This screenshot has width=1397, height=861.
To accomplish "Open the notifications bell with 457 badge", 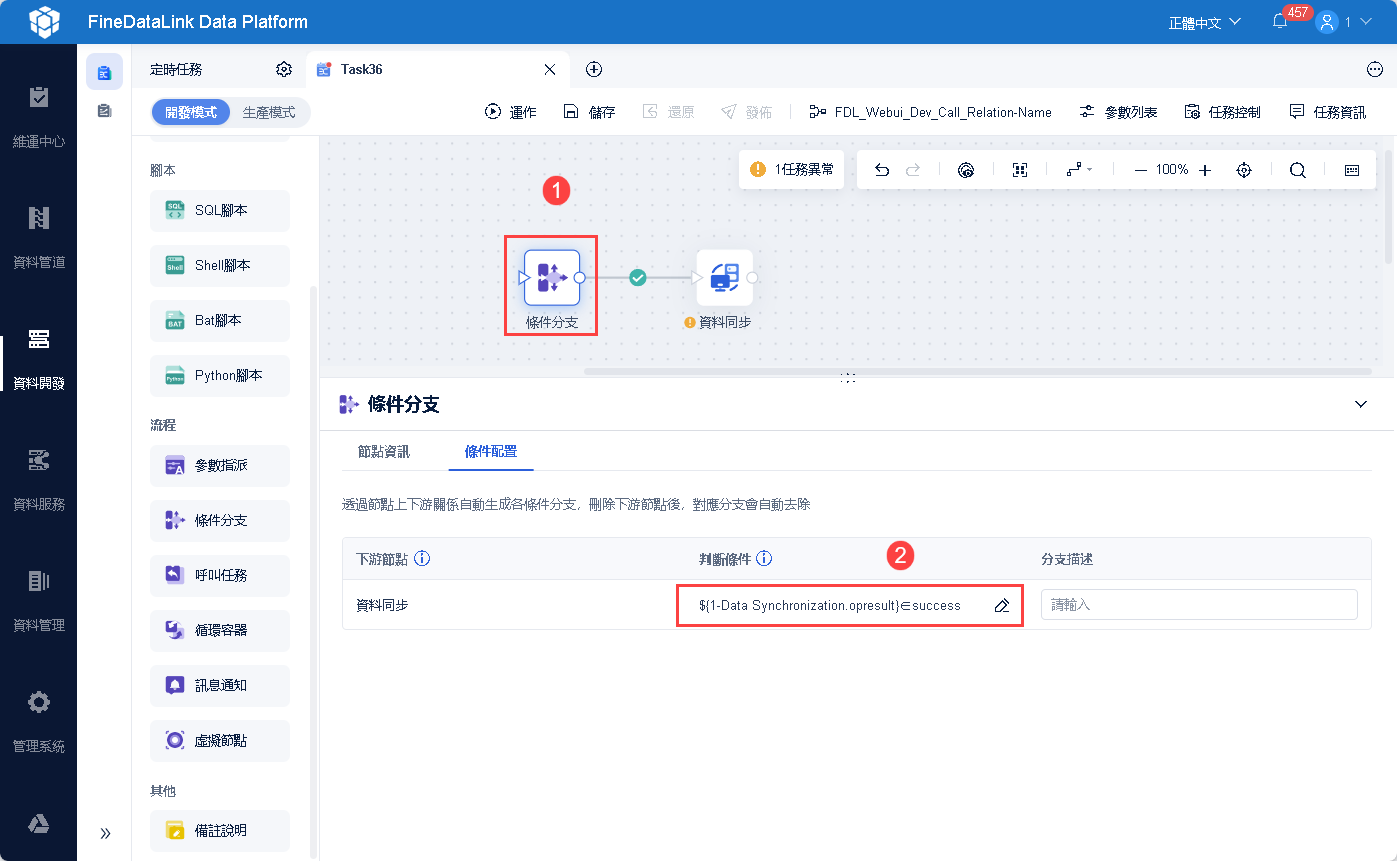I will (x=1280, y=21).
